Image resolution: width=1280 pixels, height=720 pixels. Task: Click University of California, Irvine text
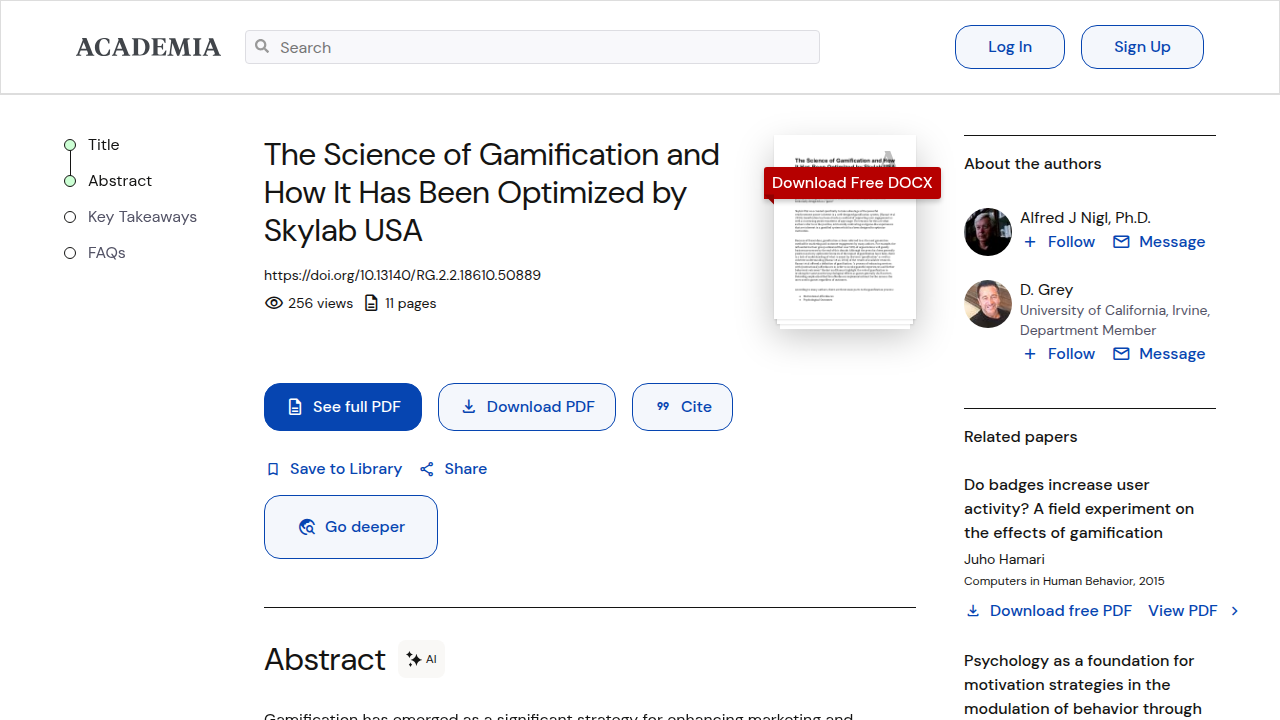click(x=1115, y=310)
